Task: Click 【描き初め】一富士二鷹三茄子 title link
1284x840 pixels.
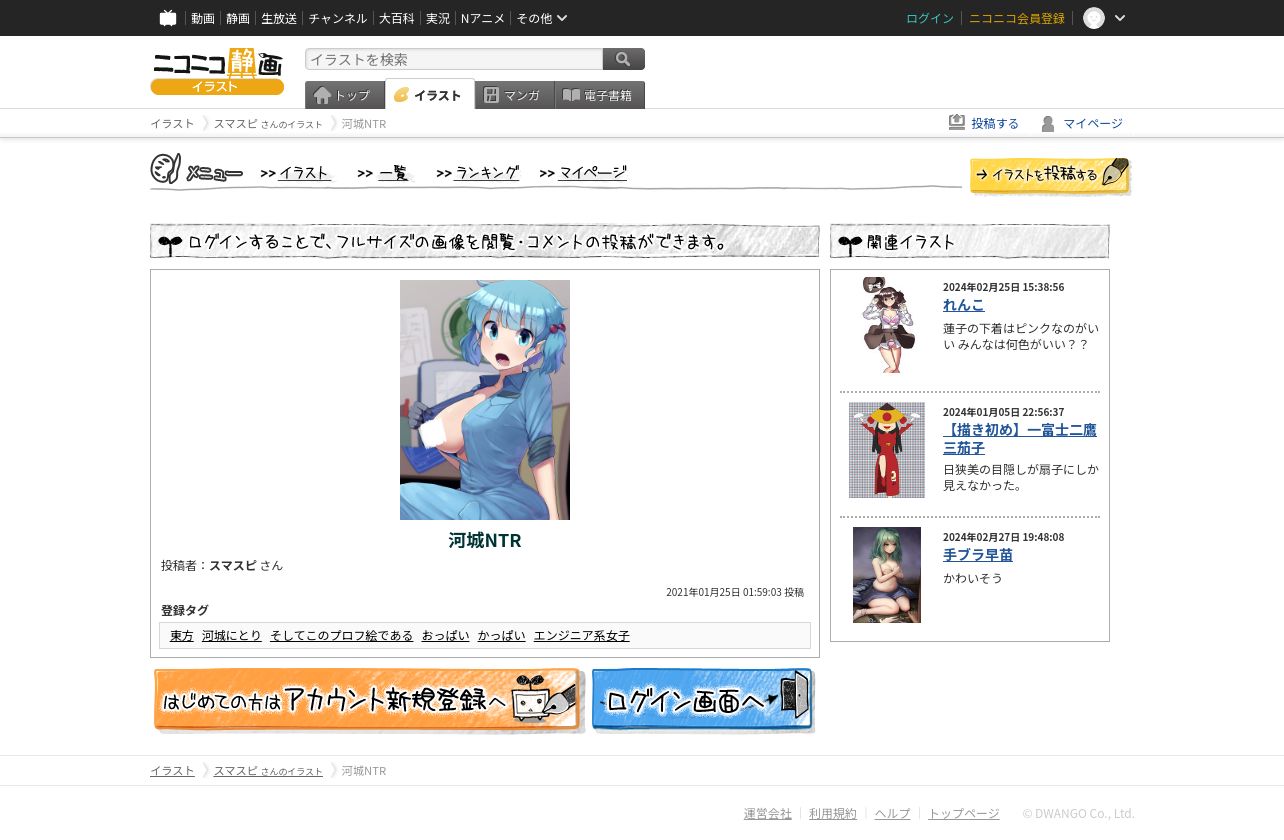Action: tap(1020, 438)
